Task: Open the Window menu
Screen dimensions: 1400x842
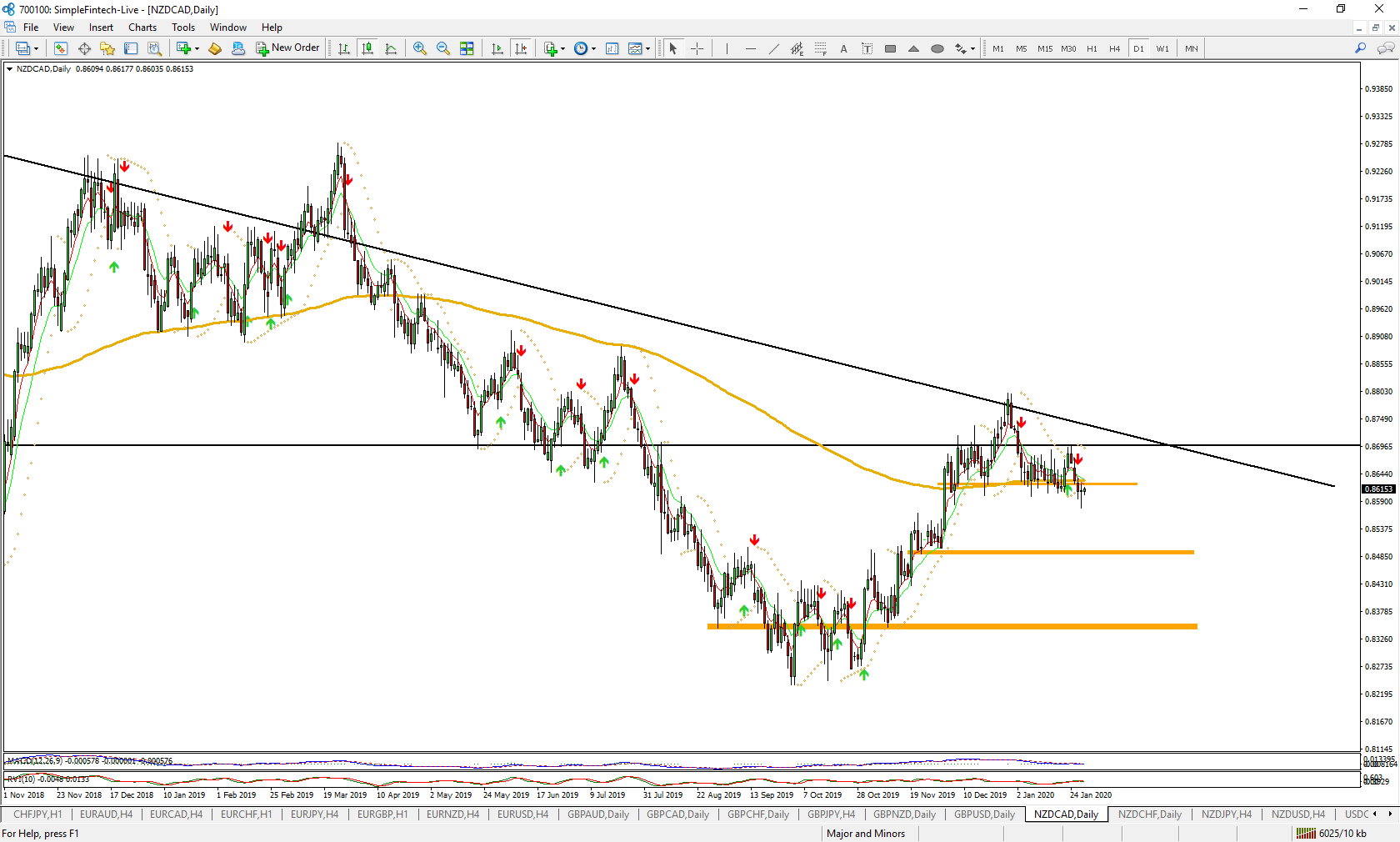Action: click(x=227, y=28)
